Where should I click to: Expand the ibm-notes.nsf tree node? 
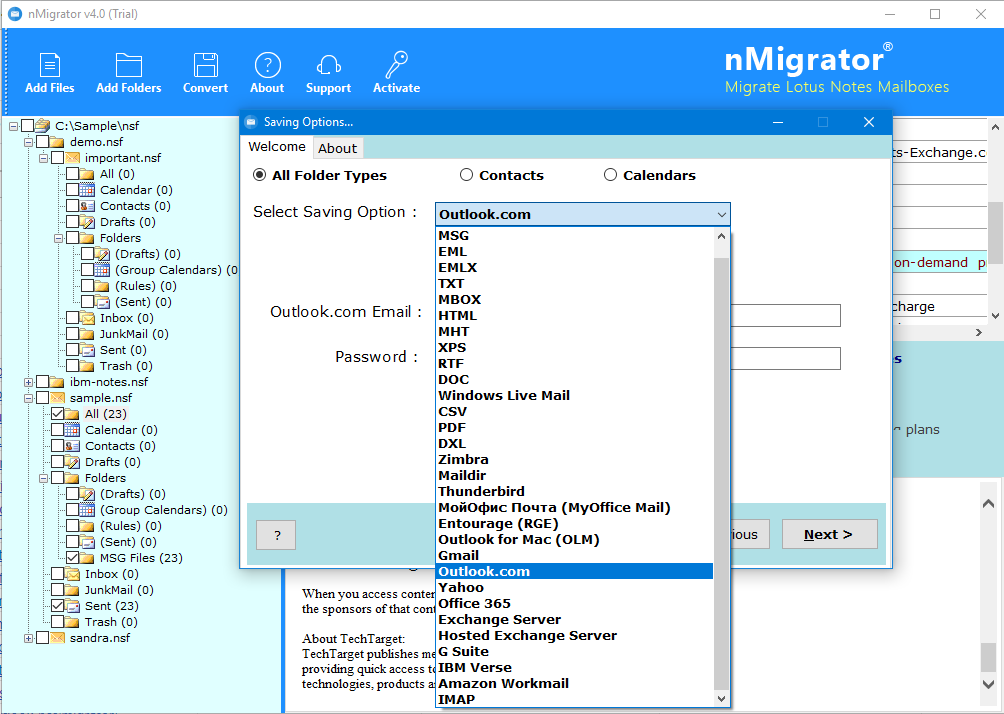pyautogui.click(x=28, y=382)
